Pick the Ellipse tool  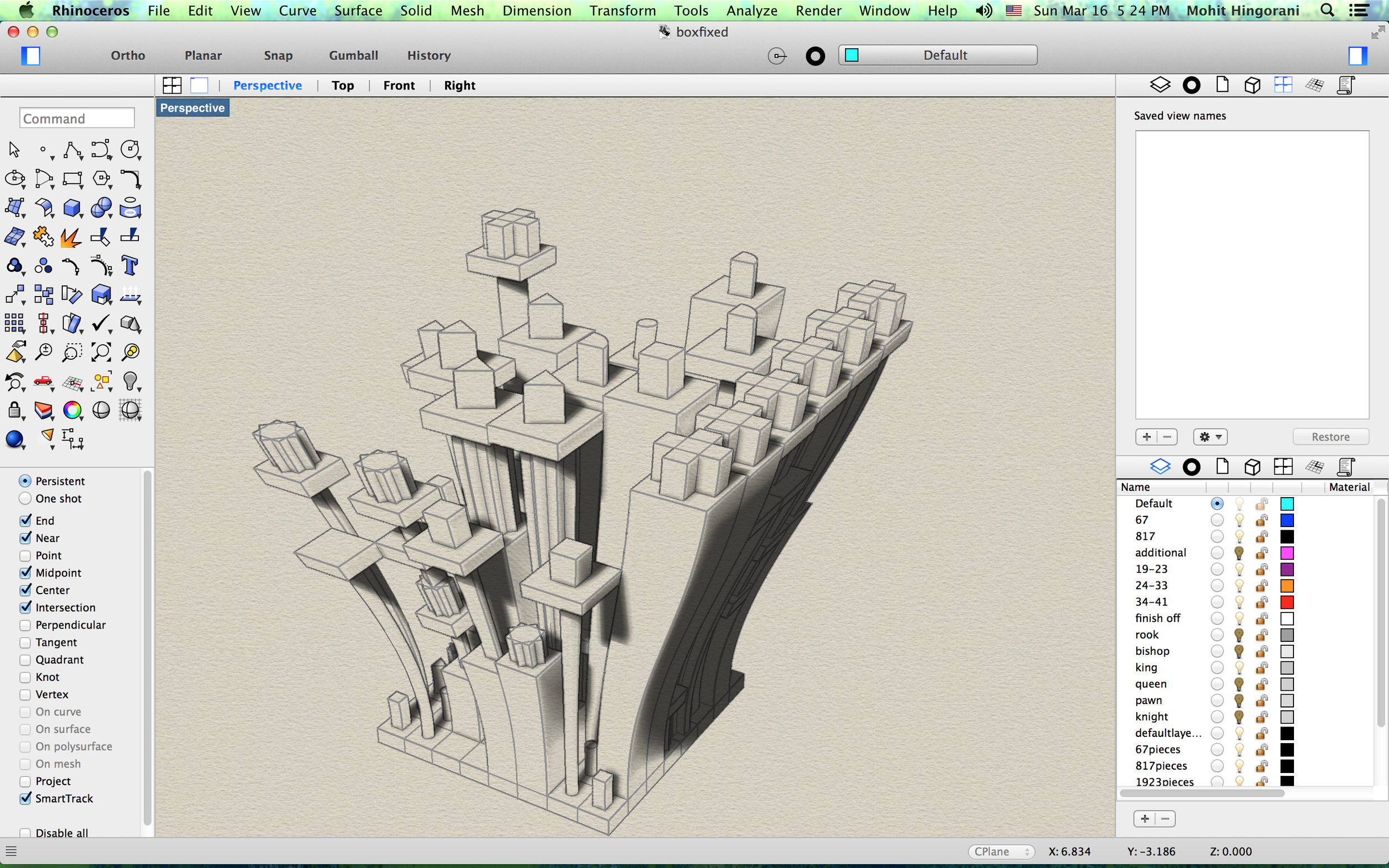coord(14,178)
